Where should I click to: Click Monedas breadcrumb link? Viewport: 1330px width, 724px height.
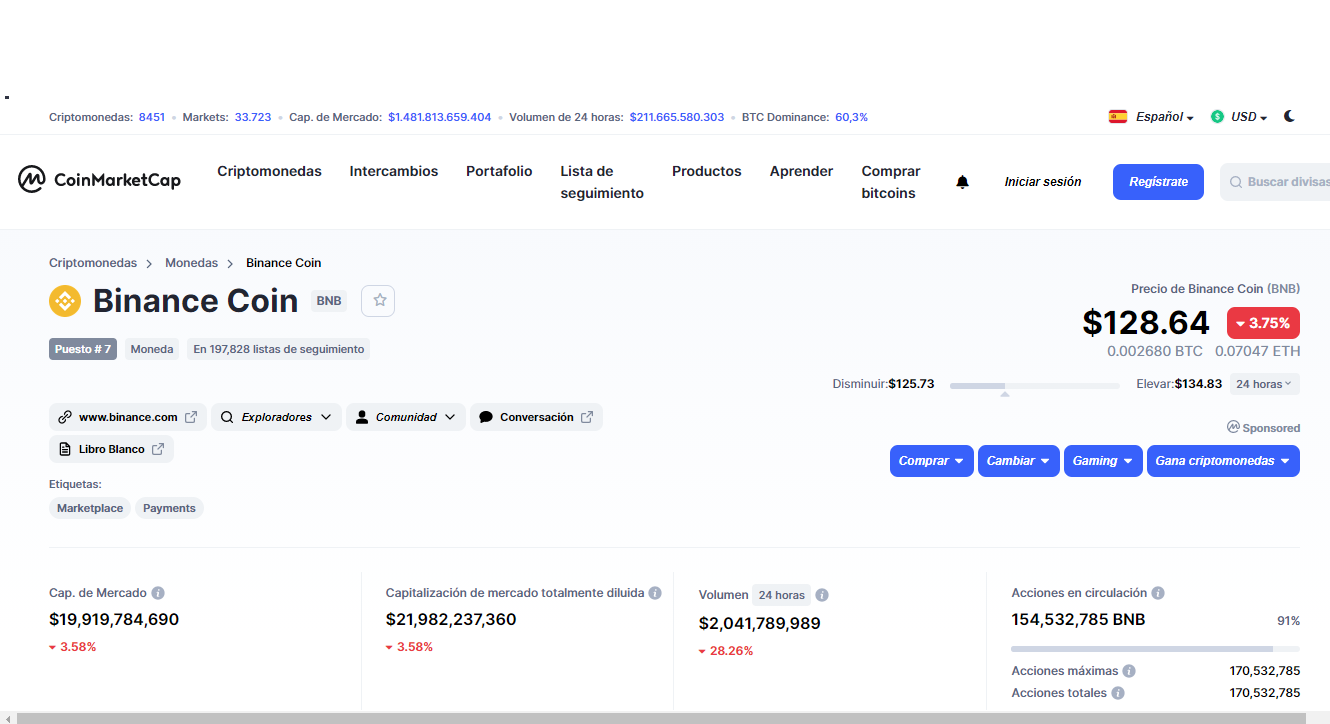(x=191, y=263)
